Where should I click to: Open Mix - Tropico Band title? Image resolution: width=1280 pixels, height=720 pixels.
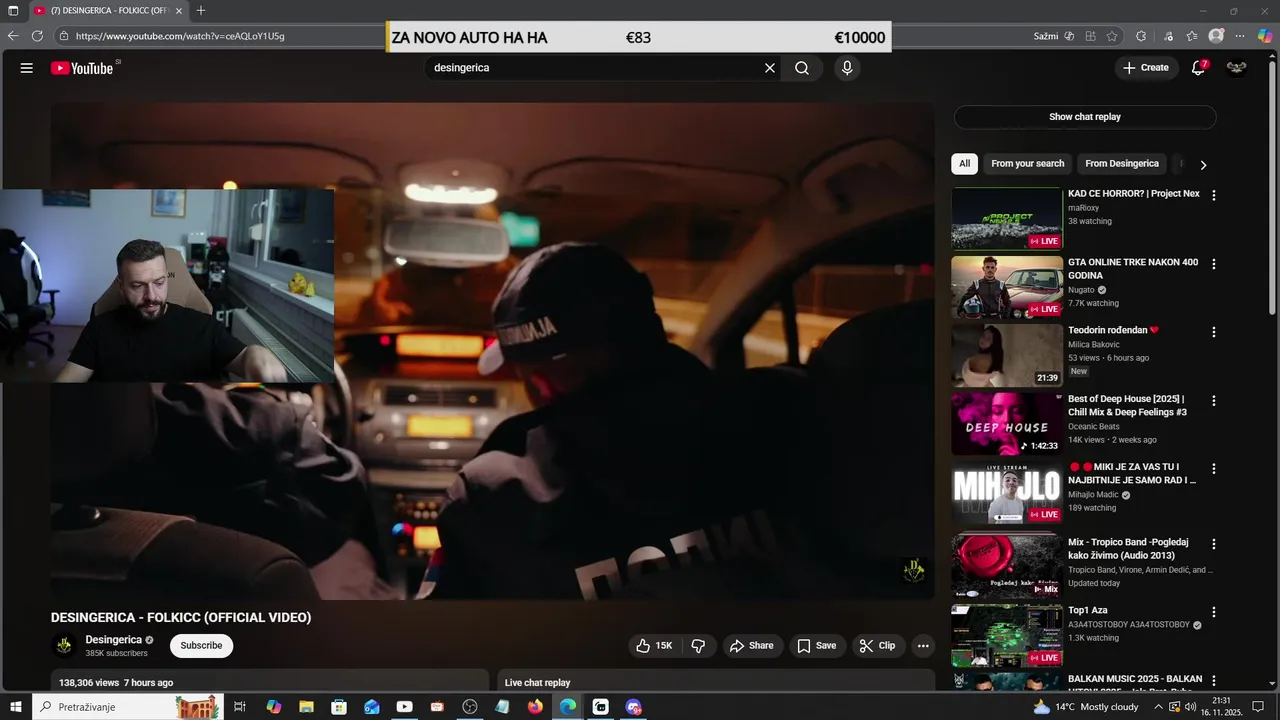(x=1128, y=549)
